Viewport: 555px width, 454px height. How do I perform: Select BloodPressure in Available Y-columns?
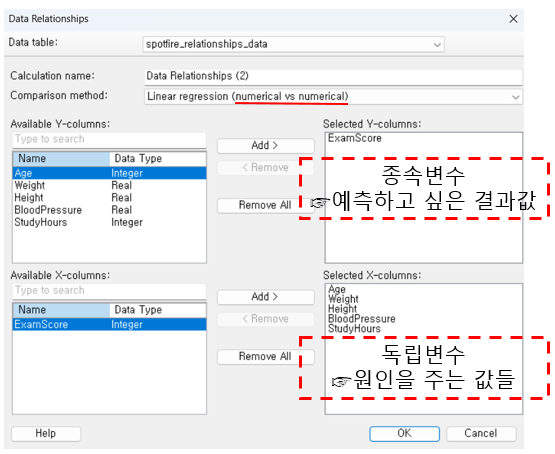point(109,210)
